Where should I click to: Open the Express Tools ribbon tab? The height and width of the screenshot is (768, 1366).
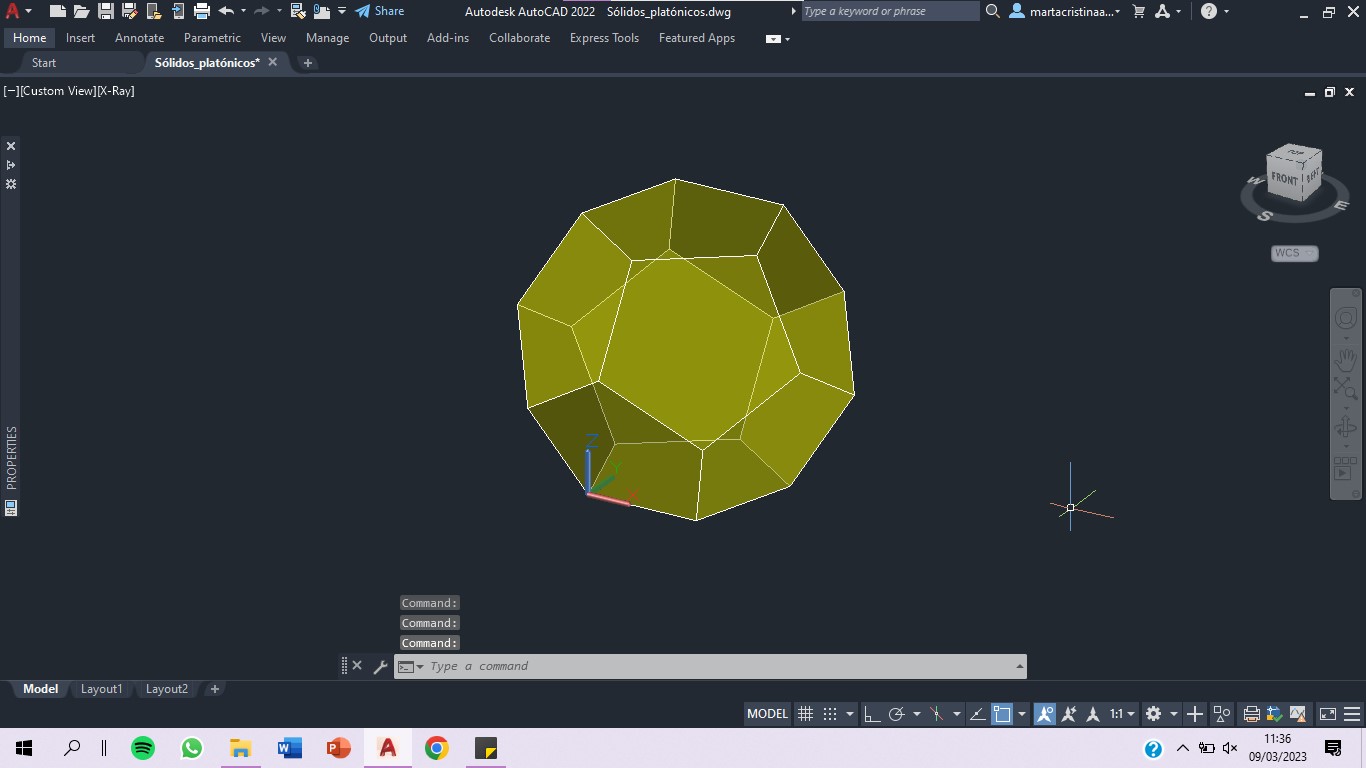(x=604, y=38)
